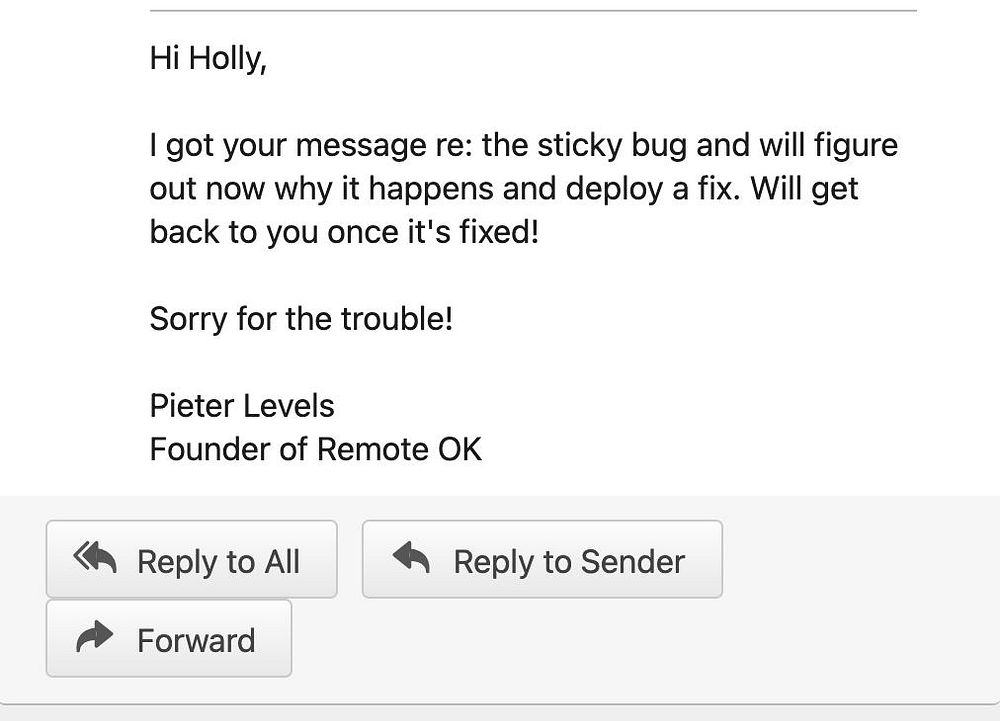Click the "Pieter Levels" signature name
1000x721 pixels.
[x=242, y=405]
